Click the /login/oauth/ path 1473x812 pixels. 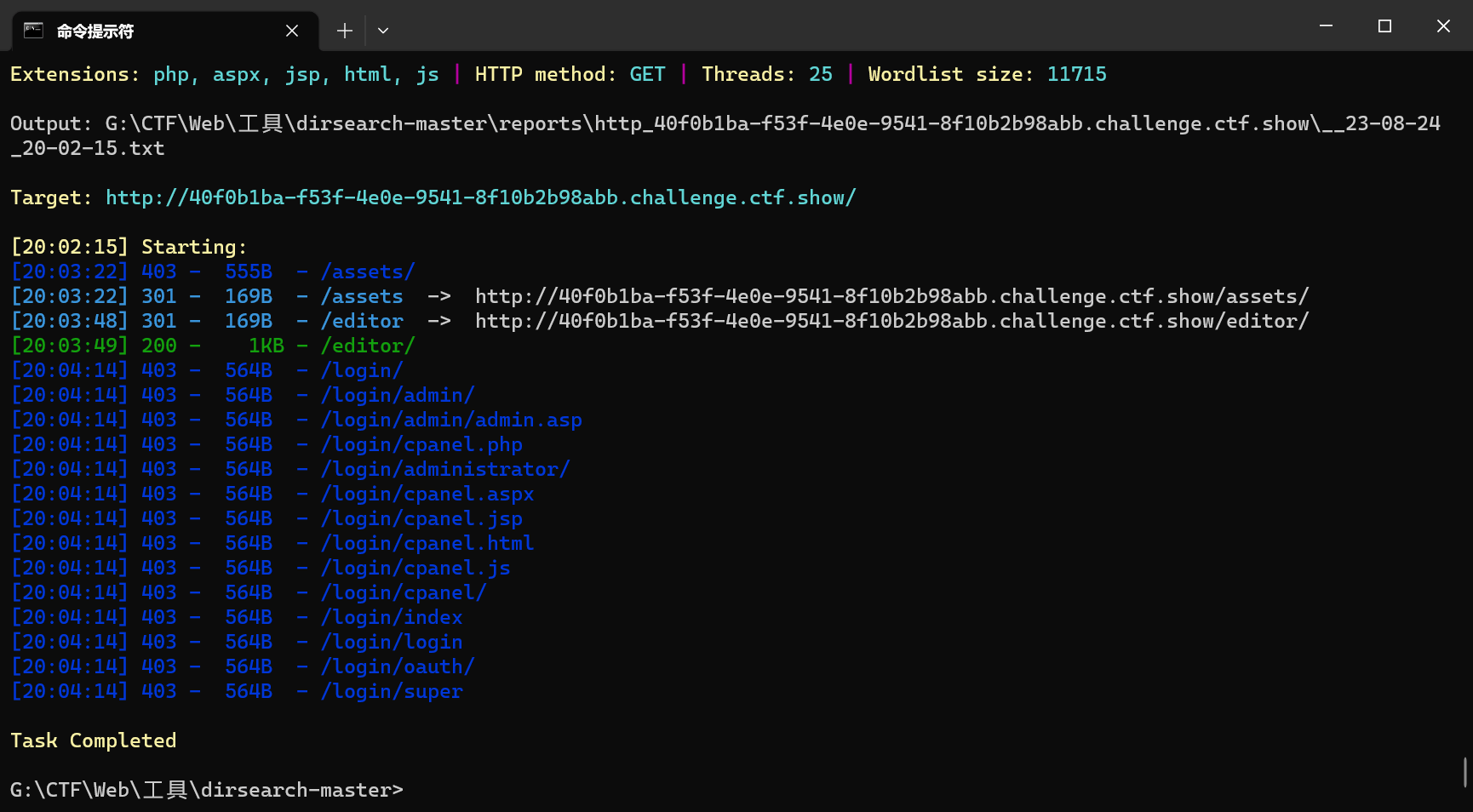398,666
